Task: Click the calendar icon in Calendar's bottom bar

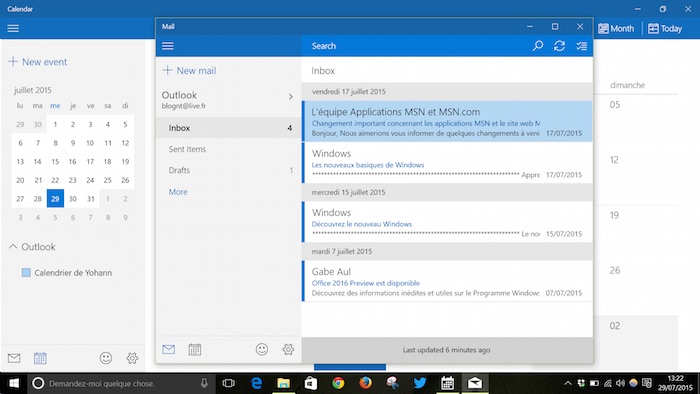Action: point(40,358)
